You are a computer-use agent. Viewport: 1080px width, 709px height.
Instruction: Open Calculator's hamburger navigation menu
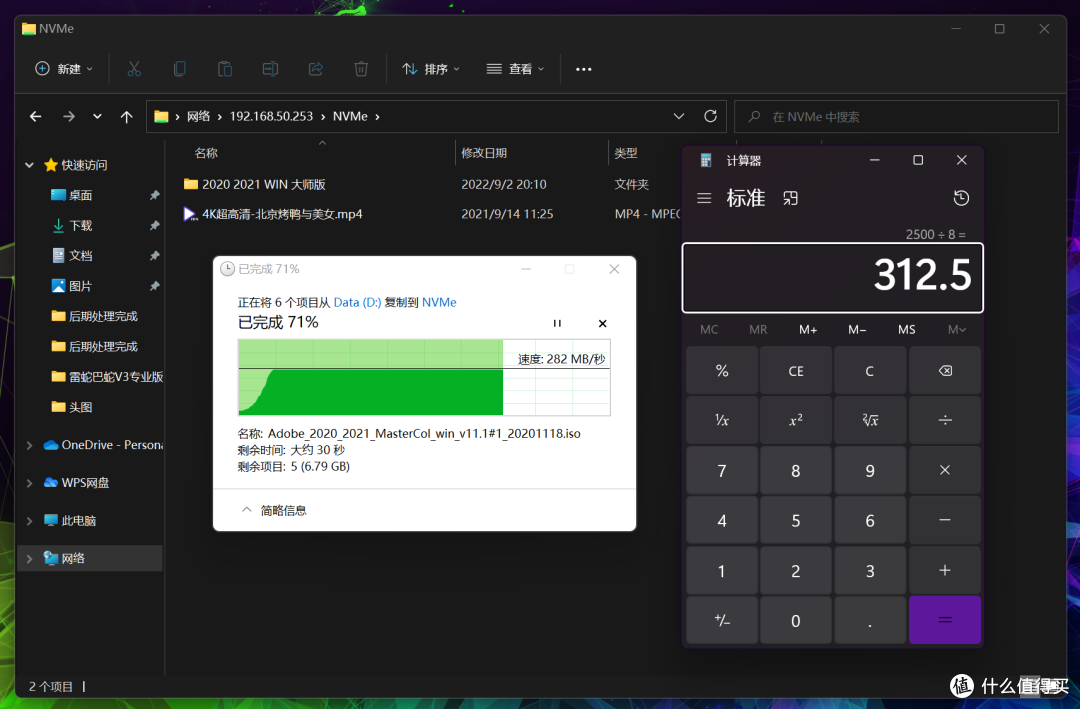[x=704, y=198]
